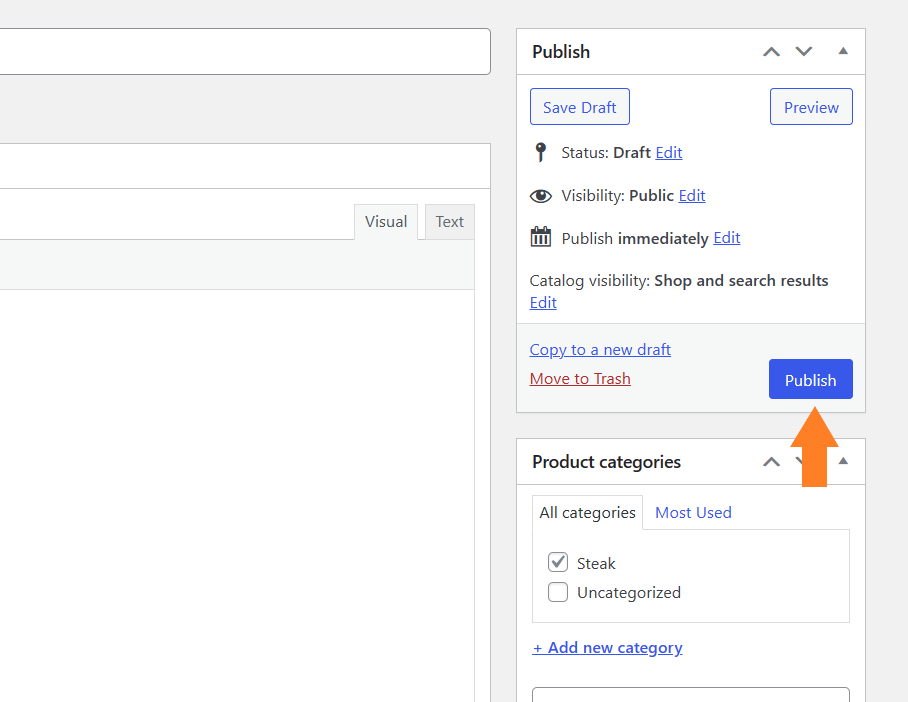This screenshot has height=702, width=908.
Task: Click the status pin icon
Action: [540, 152]
